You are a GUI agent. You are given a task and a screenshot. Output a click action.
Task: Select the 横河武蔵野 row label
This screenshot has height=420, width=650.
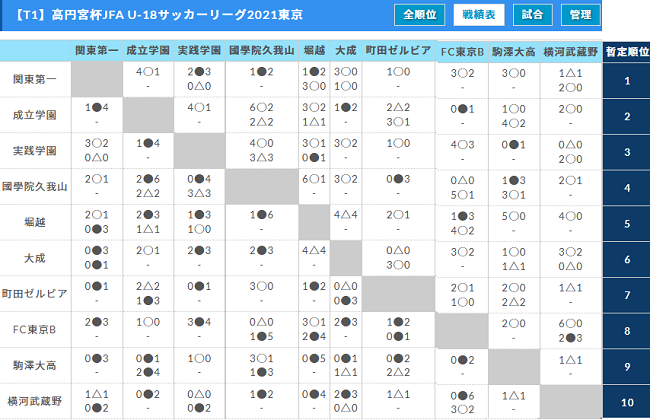tap(35, 401)
